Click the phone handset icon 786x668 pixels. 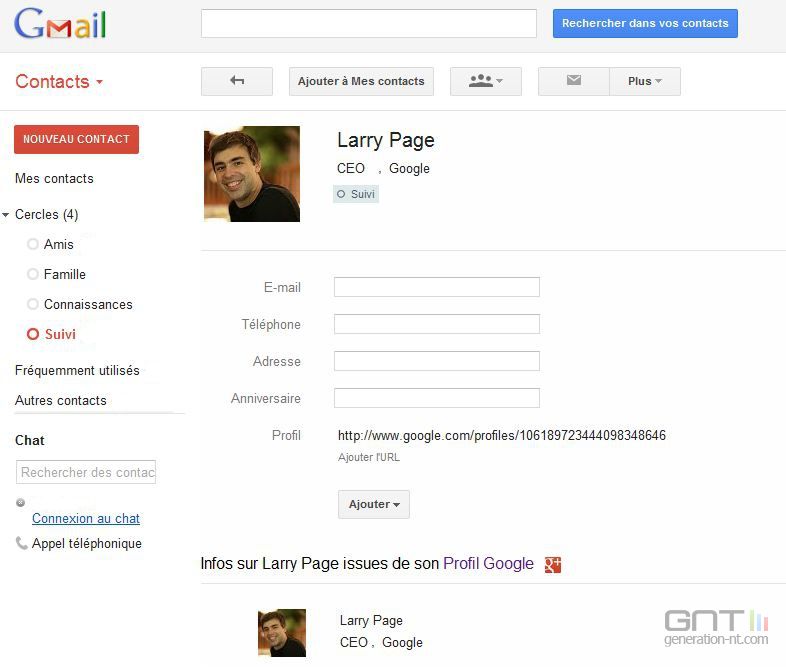[21, 543]
